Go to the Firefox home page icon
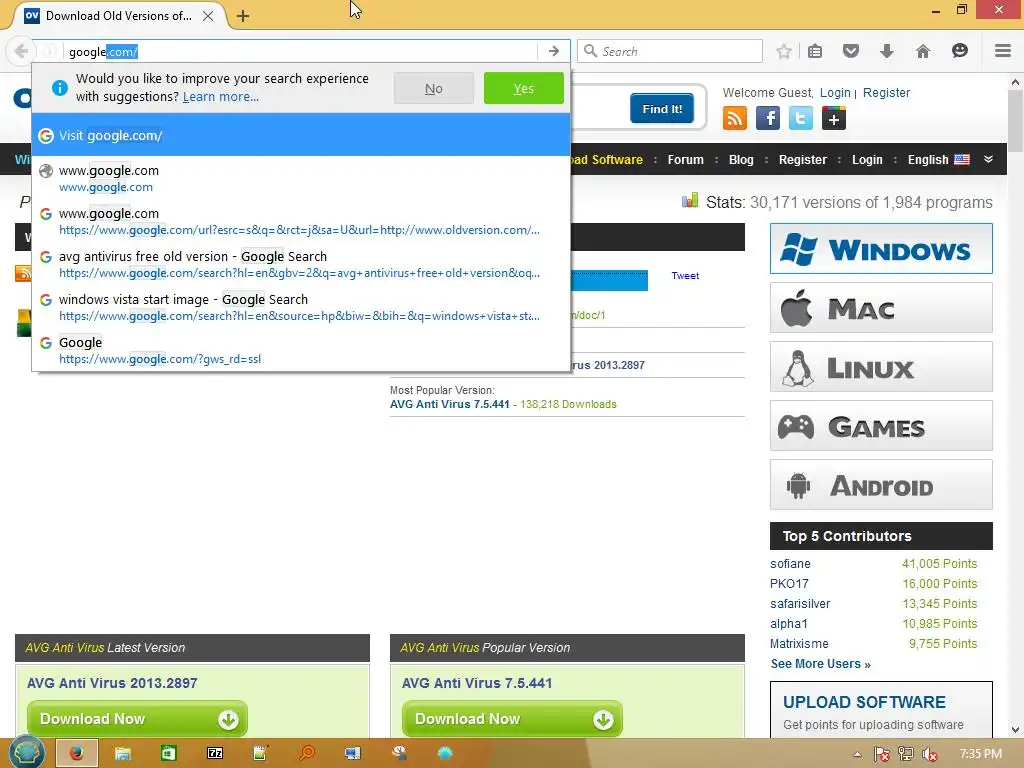 click(x=922, y=51)
